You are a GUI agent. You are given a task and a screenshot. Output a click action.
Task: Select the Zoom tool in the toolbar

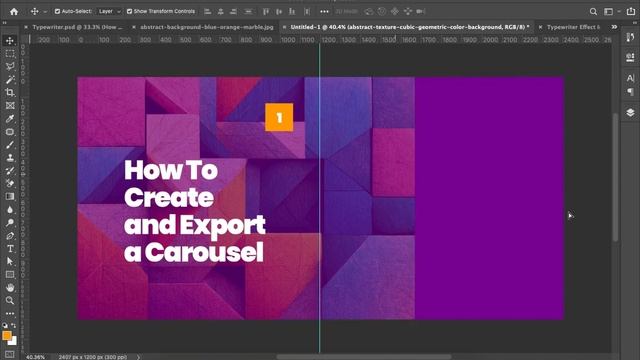coord(10,301)
